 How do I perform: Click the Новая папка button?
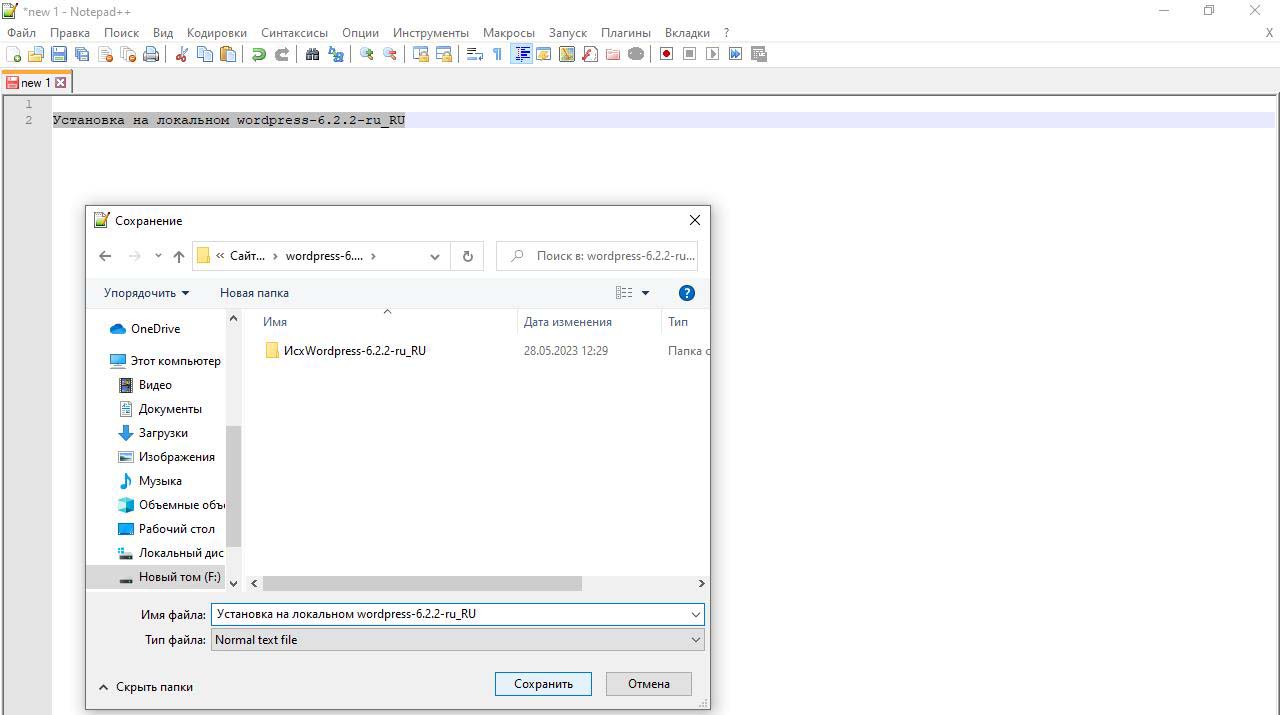click(254, 293)
